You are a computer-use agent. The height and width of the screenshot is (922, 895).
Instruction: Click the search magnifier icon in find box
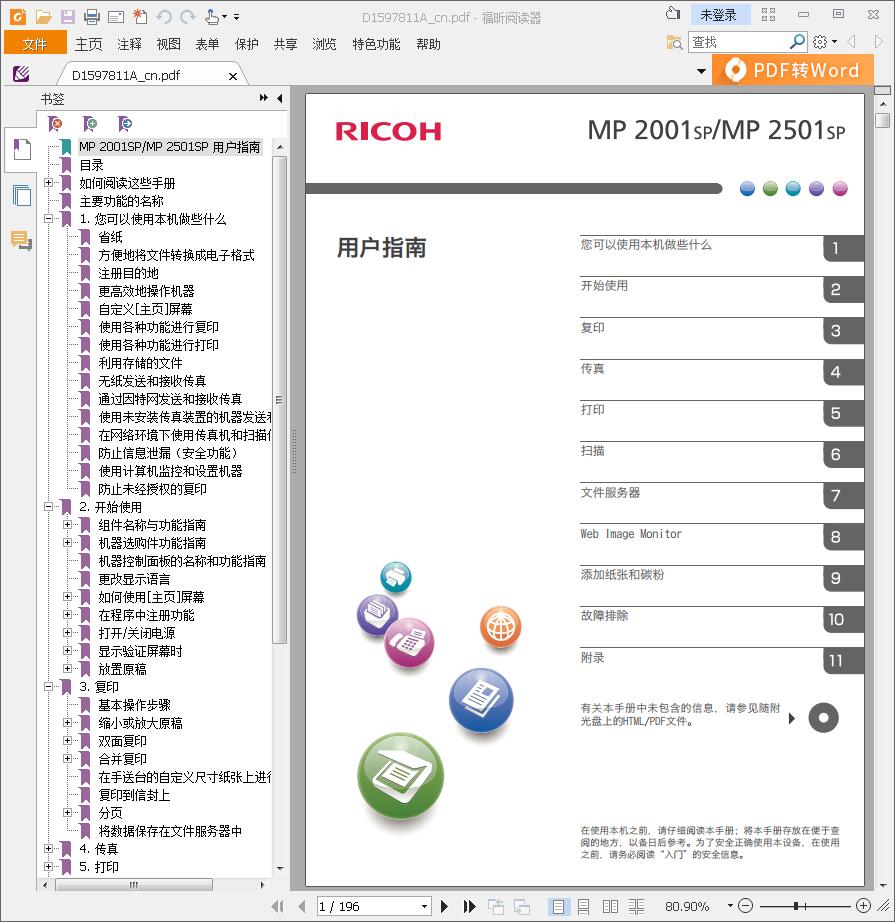(x=797, y=42)
